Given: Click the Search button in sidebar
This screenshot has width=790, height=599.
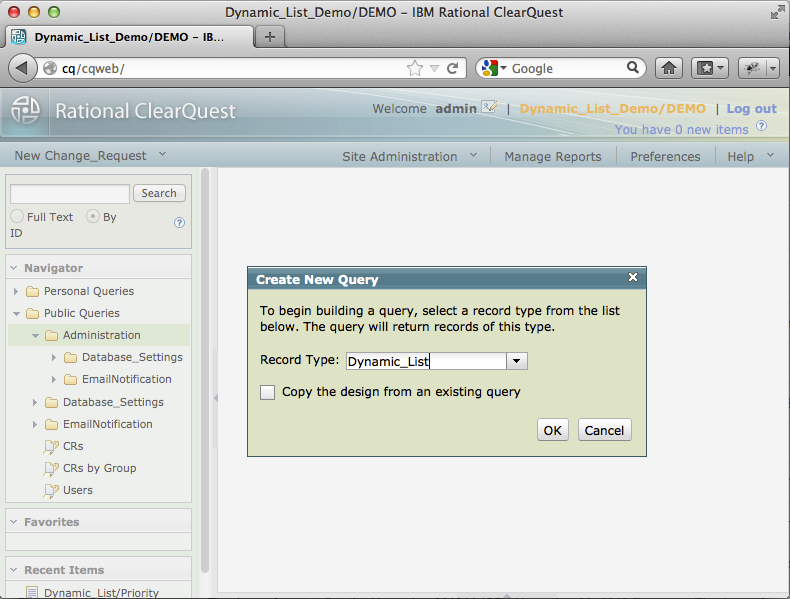Looking at the screenshot, I should 159,193.
